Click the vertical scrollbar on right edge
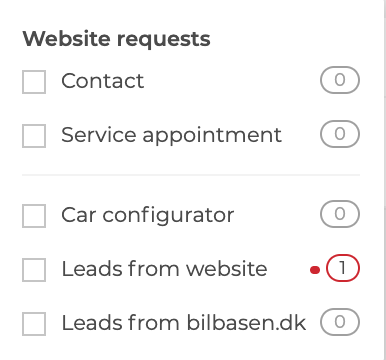 tap(385, 180)
